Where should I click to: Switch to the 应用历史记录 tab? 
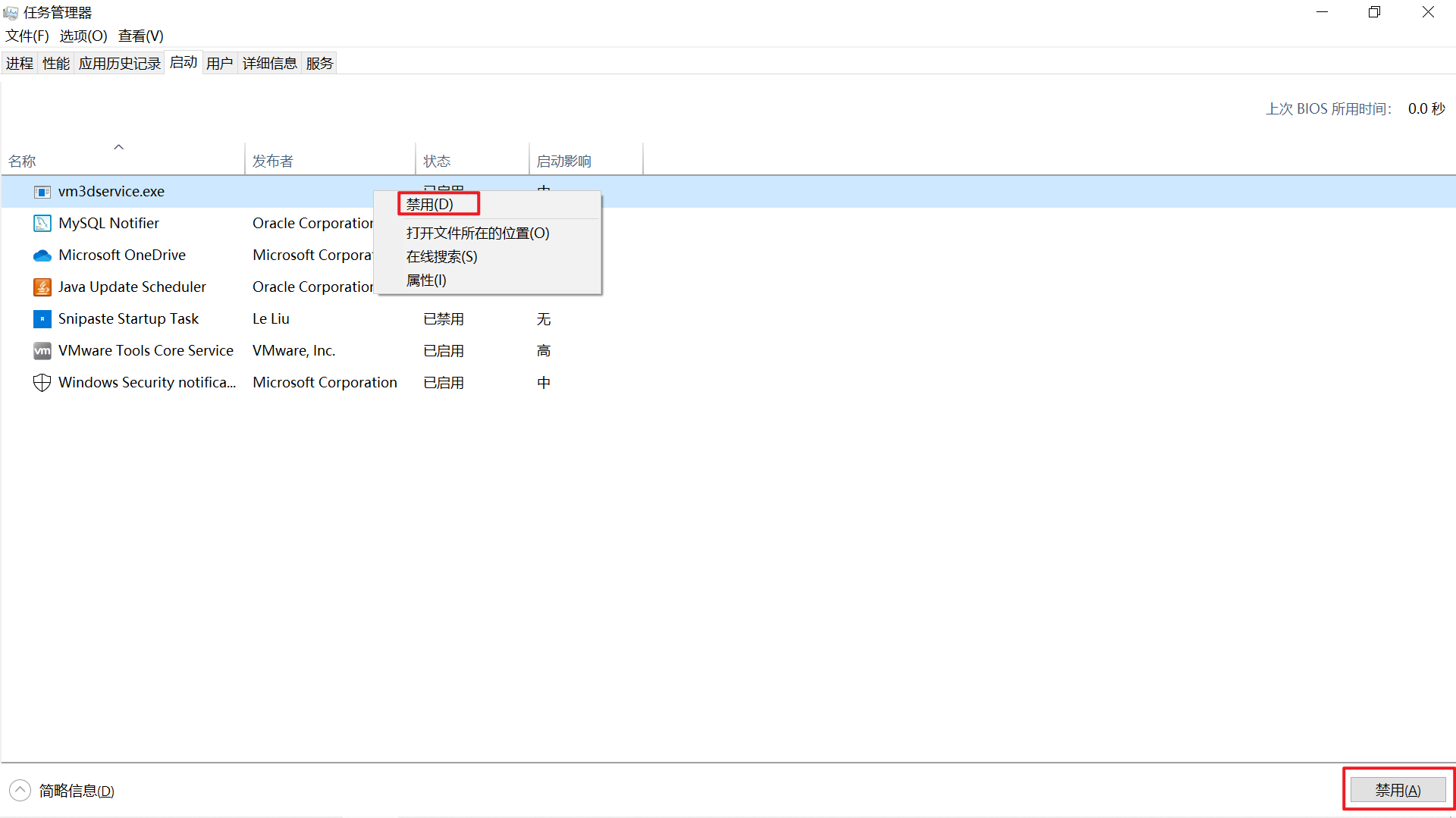coord(120,63)
